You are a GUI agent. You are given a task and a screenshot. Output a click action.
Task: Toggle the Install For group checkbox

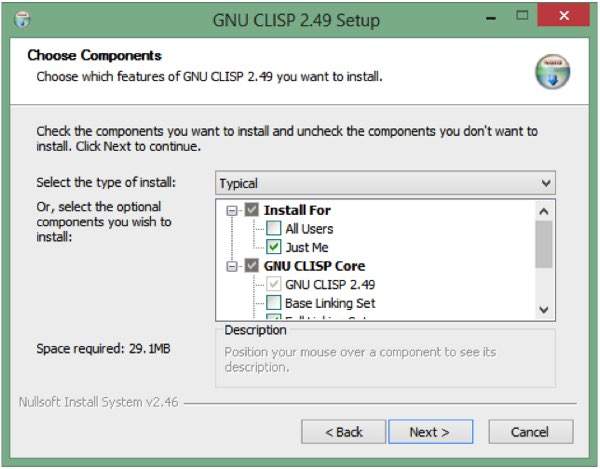pyautogui.click(x=252, y=211)
